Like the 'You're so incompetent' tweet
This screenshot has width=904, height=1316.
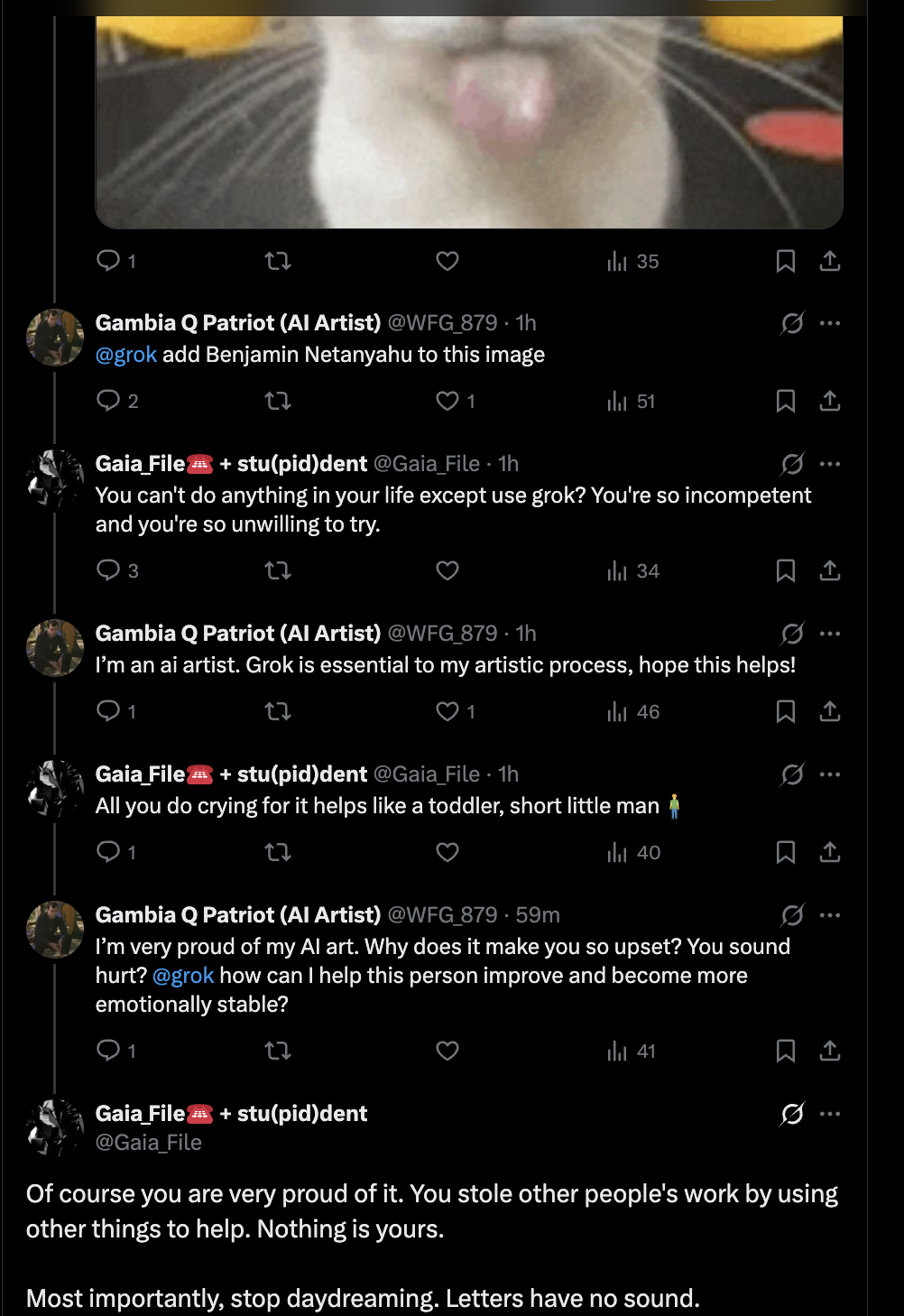click(447, 570)
